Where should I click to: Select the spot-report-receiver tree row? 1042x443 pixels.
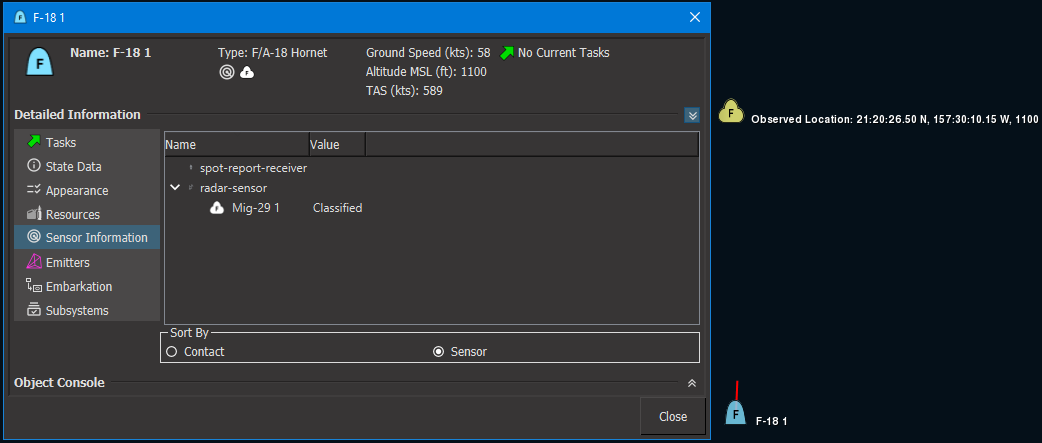point(252,168)
